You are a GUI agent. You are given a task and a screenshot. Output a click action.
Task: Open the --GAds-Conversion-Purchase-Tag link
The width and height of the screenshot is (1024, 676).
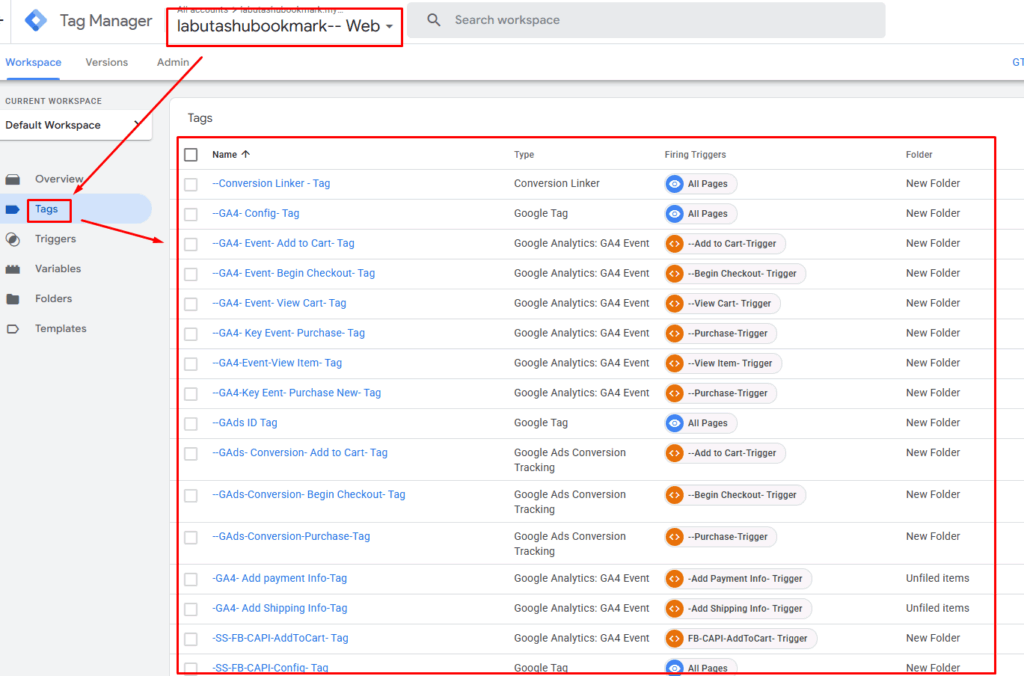(x=291, y=536)
